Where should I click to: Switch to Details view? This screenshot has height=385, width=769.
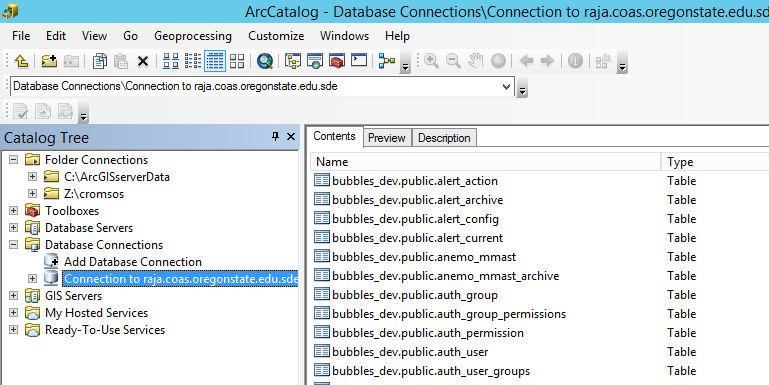coord(215,61)
